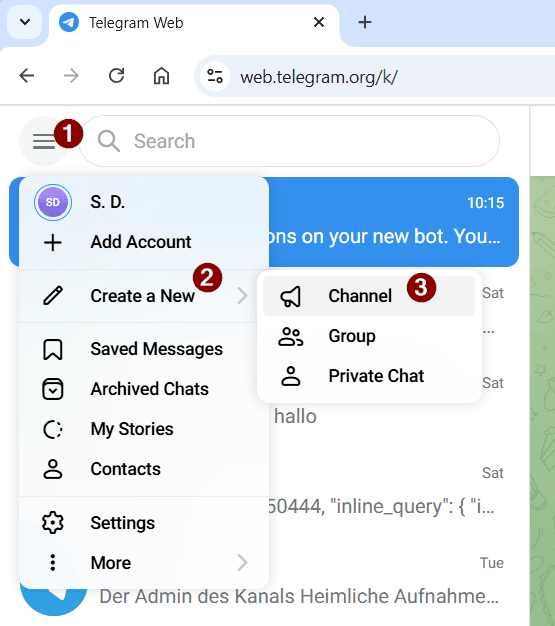
Task: Click the magnifier search icon
Action: click(109, 141)
